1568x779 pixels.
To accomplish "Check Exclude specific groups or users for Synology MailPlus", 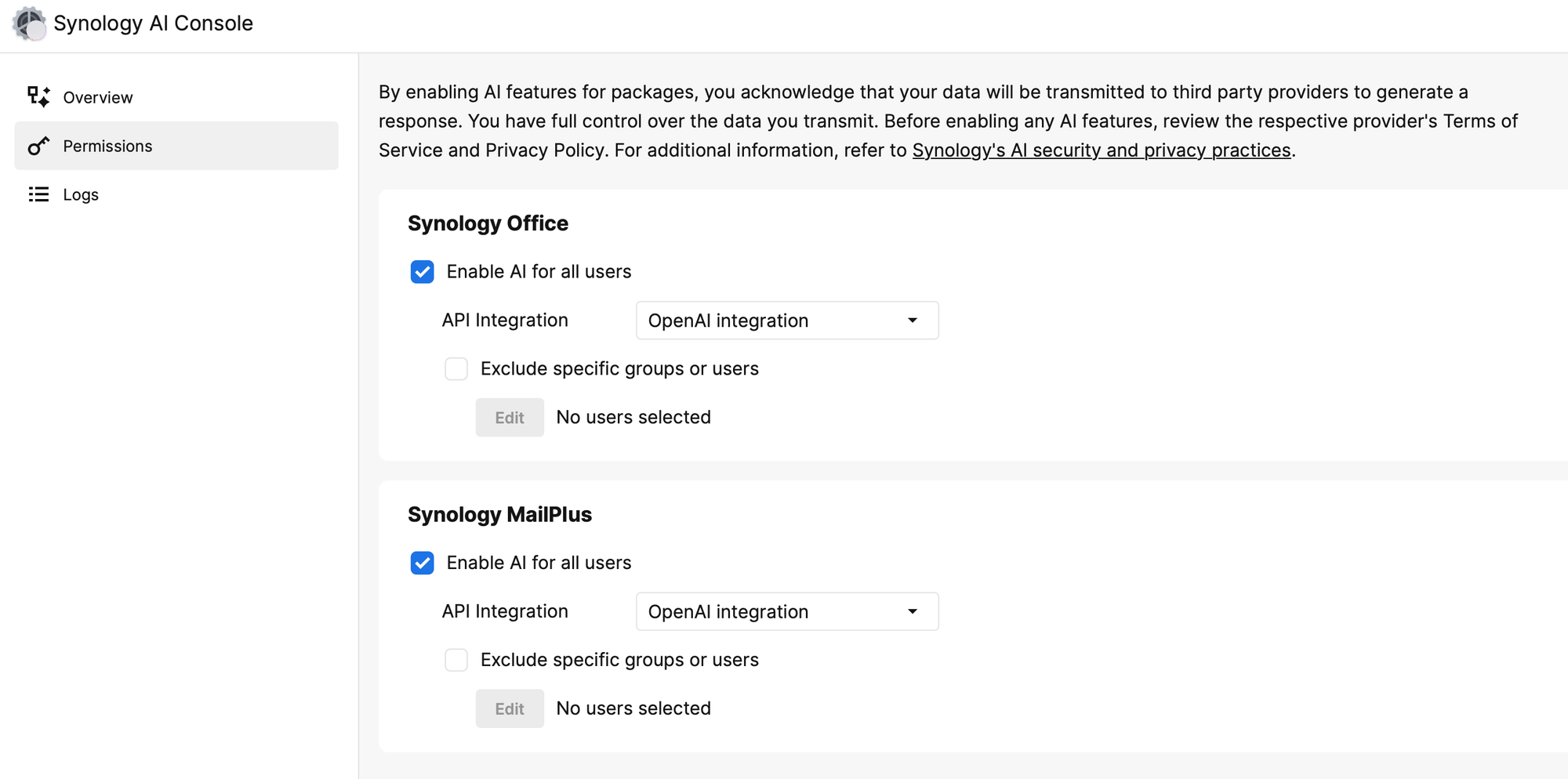I will [456, 660].
